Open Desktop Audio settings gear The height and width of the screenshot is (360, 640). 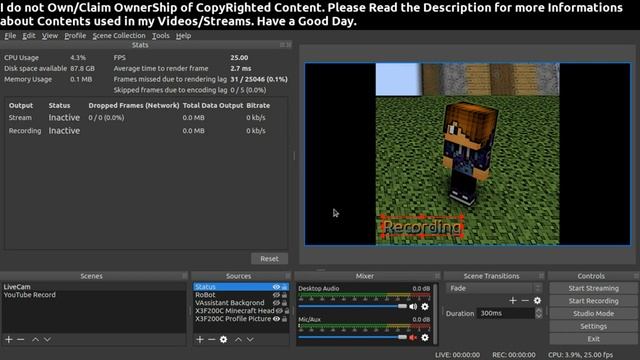click(x=425, y=306)
